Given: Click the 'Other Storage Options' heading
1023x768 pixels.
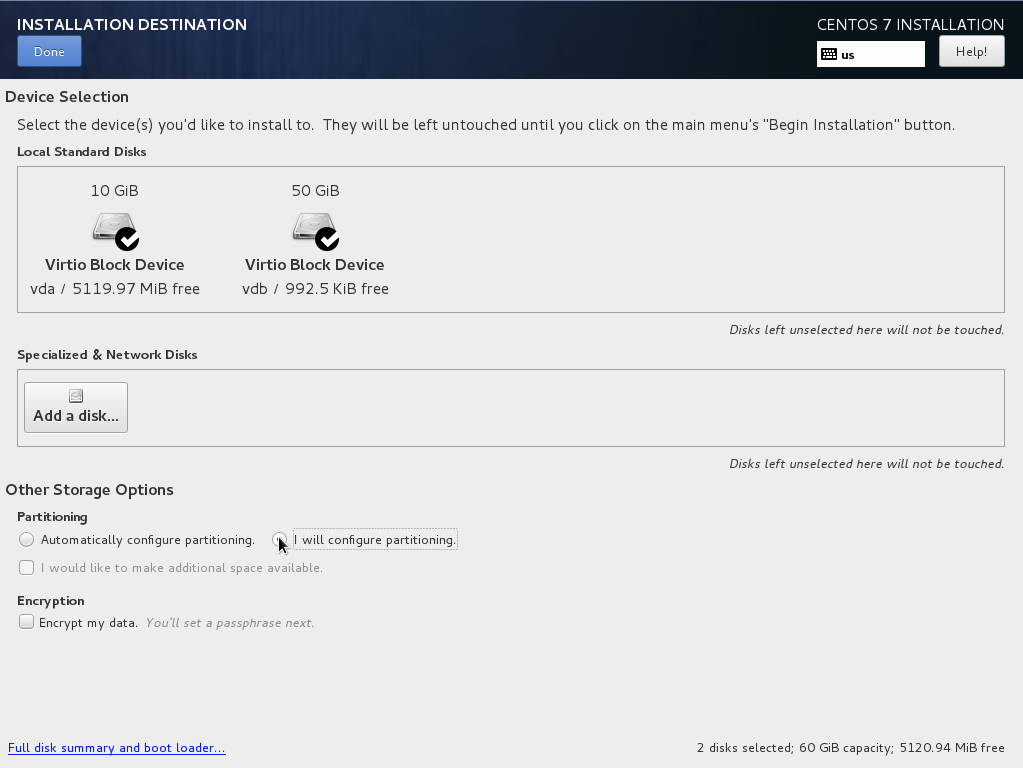Looking at the screenshot, I should point(89,489).
